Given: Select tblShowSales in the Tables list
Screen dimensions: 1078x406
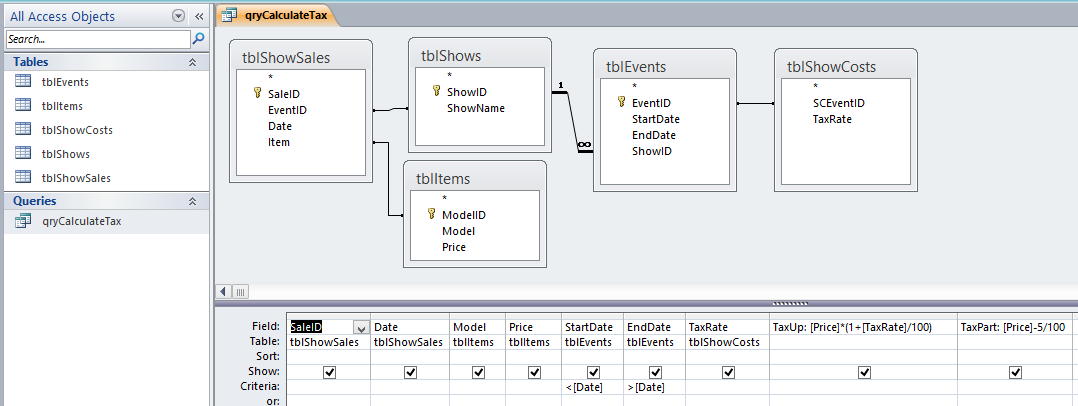Looking at the screenshot, I should click(76, 178).
